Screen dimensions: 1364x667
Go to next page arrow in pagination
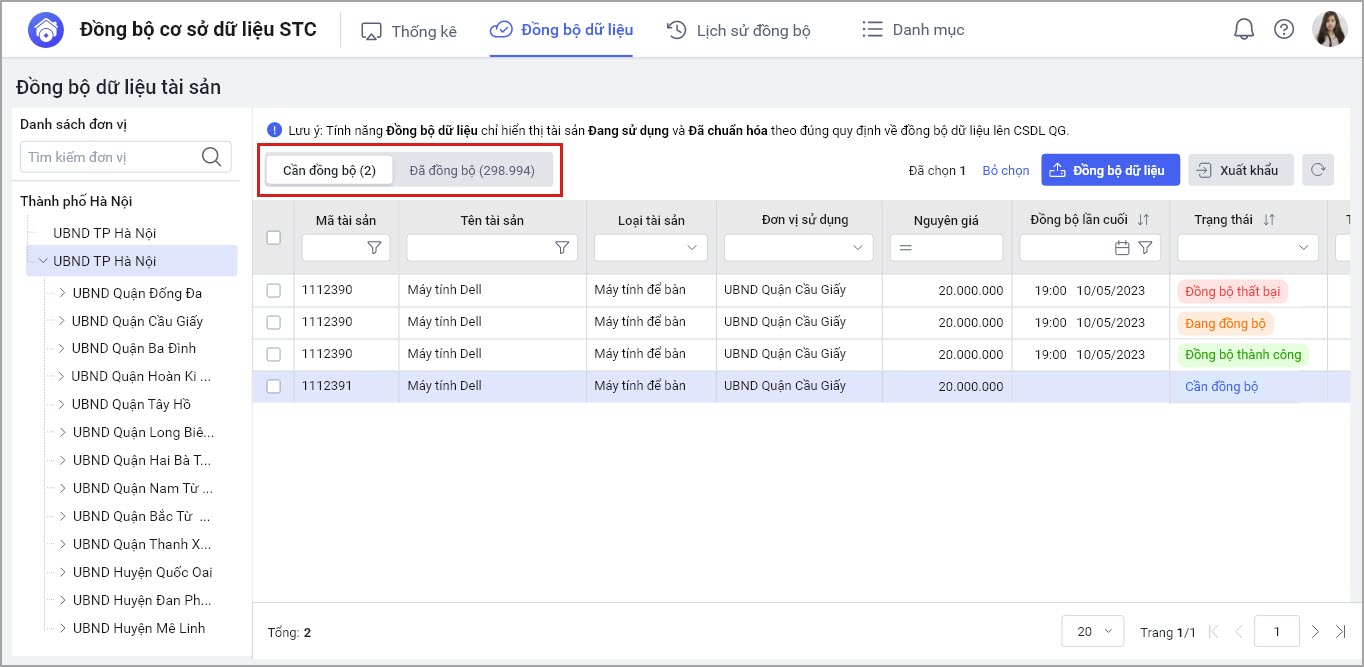click(1315, 632)
